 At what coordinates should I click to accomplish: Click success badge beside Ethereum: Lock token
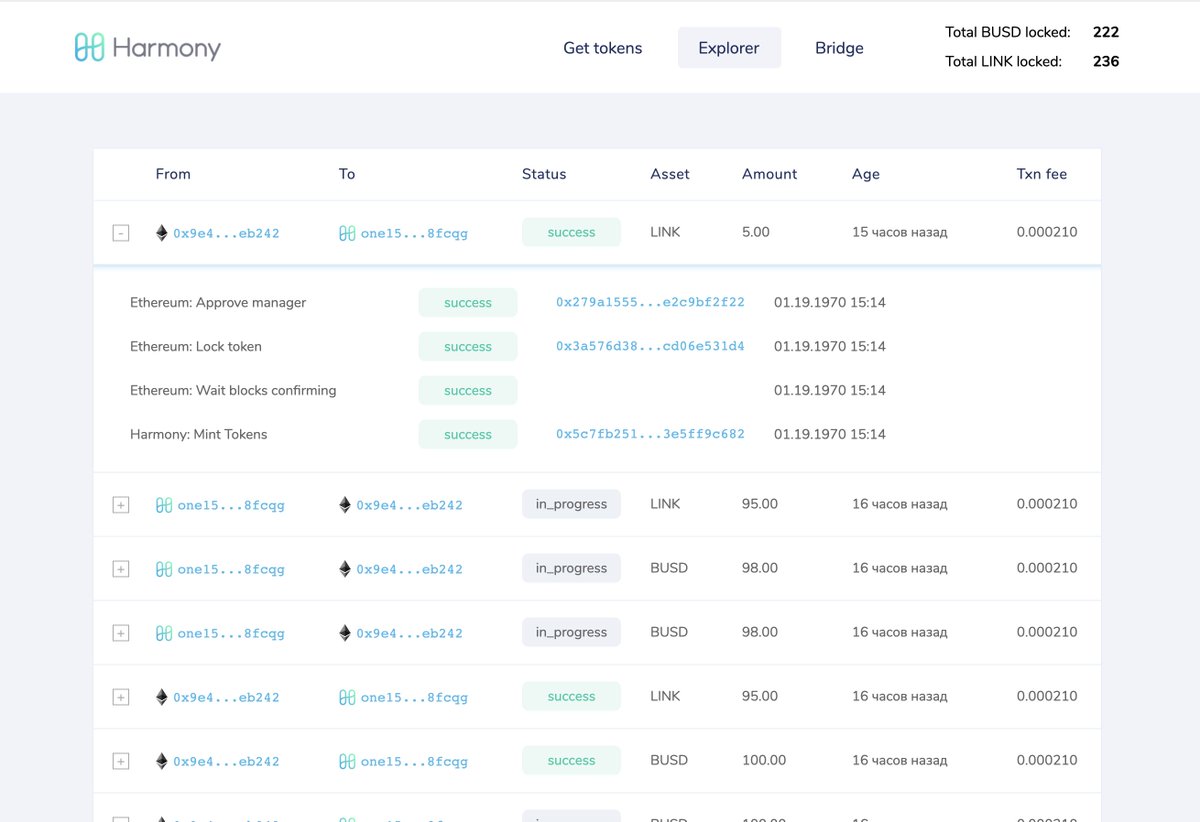(x=468, y=346)
